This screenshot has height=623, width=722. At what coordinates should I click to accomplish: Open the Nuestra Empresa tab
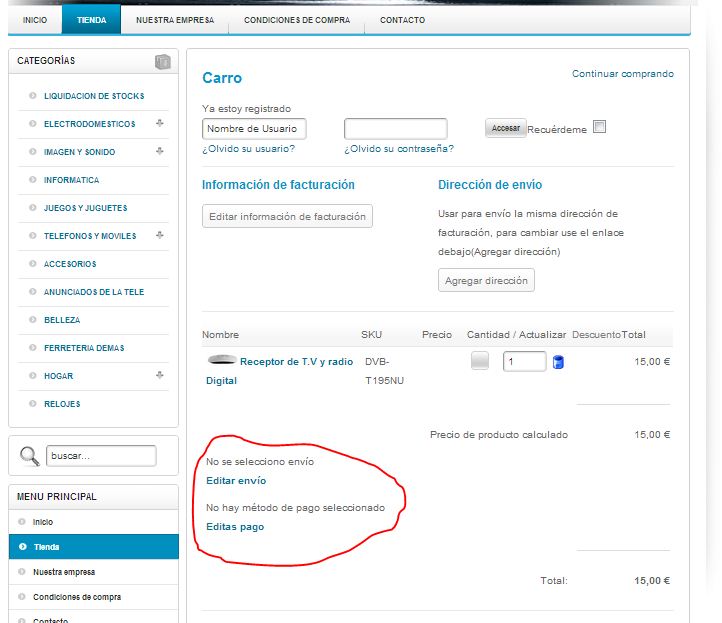(175, 20)
